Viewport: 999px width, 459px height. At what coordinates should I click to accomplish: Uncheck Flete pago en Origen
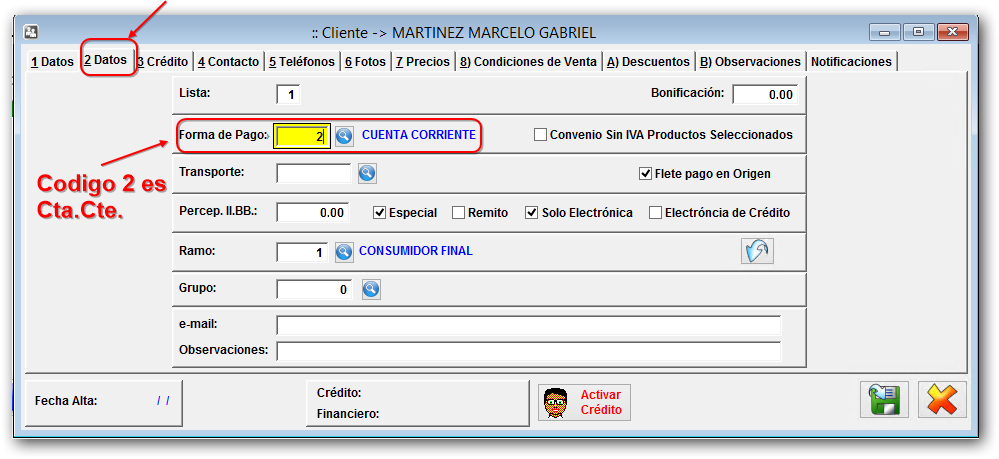click(645, 173)
